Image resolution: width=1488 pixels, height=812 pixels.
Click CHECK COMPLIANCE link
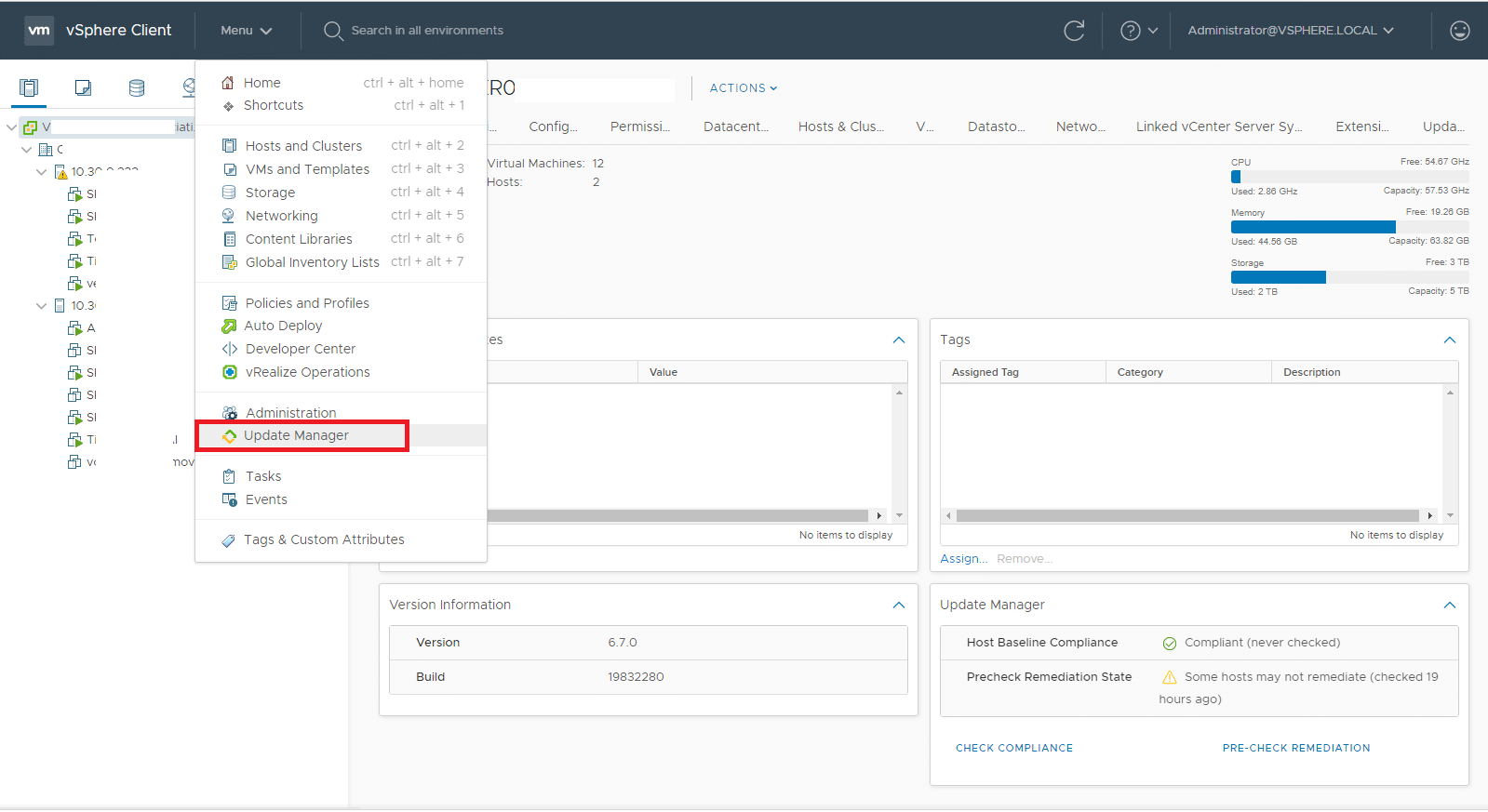click(x=1014, y=749)
